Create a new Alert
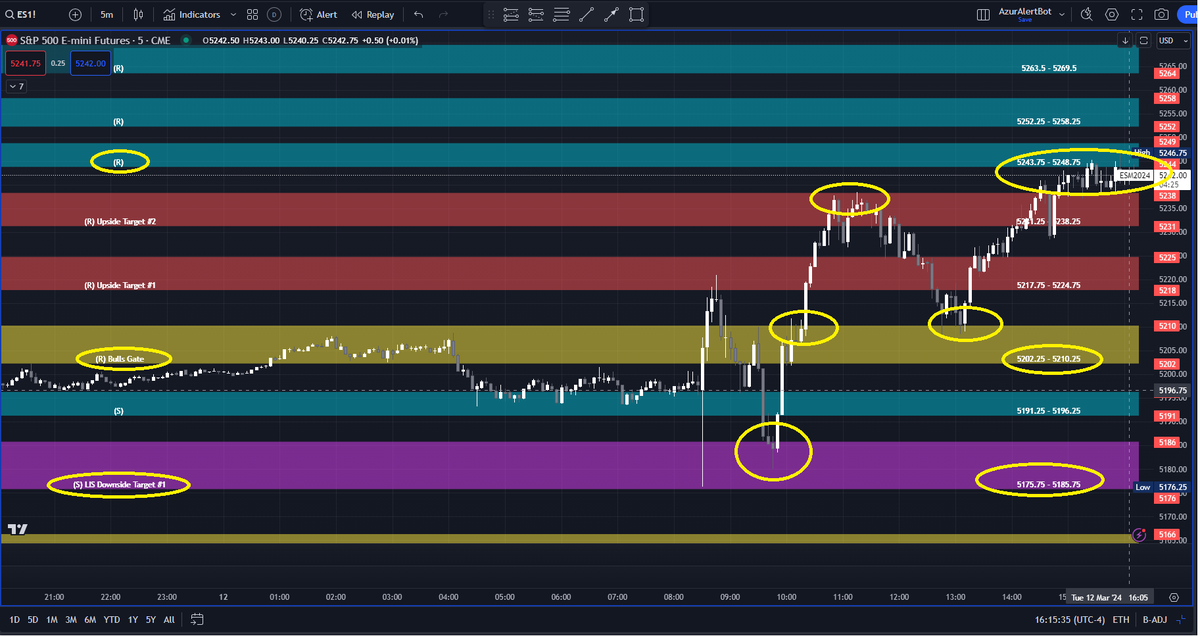Screen dimensions: 1200x636 tap(319, 15)
